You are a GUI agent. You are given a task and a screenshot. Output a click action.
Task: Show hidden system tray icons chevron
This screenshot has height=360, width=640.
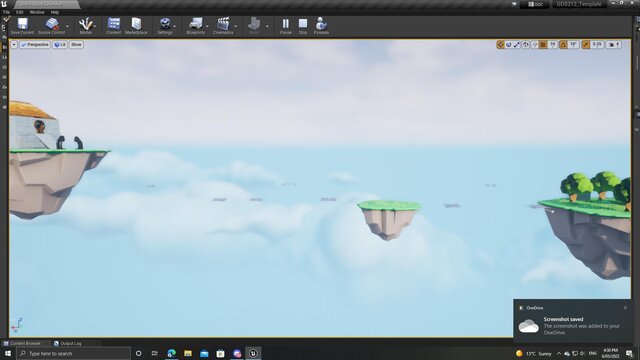[558, 353]
